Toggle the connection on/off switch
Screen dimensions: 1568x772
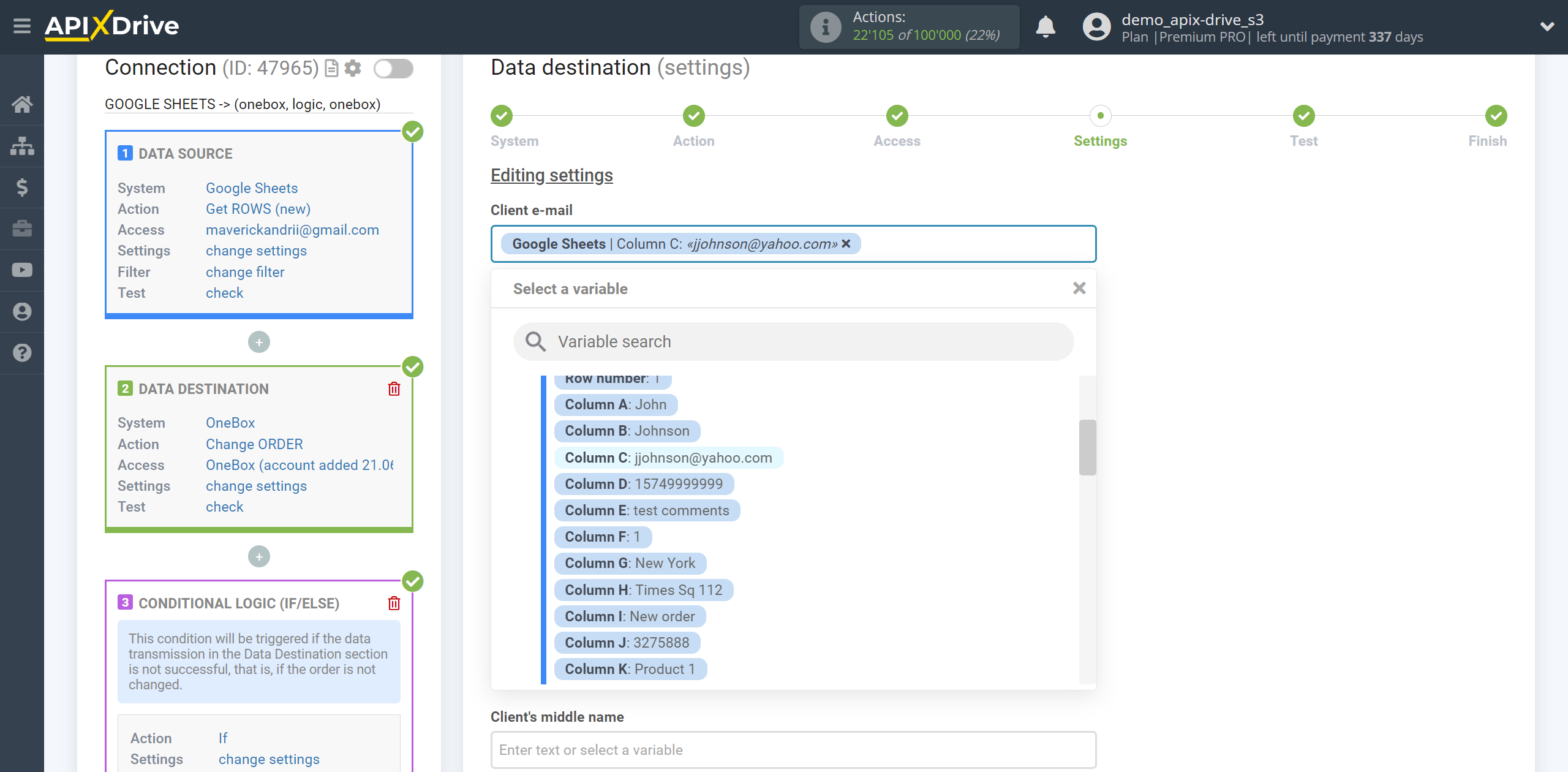click(x=393, y=68)
